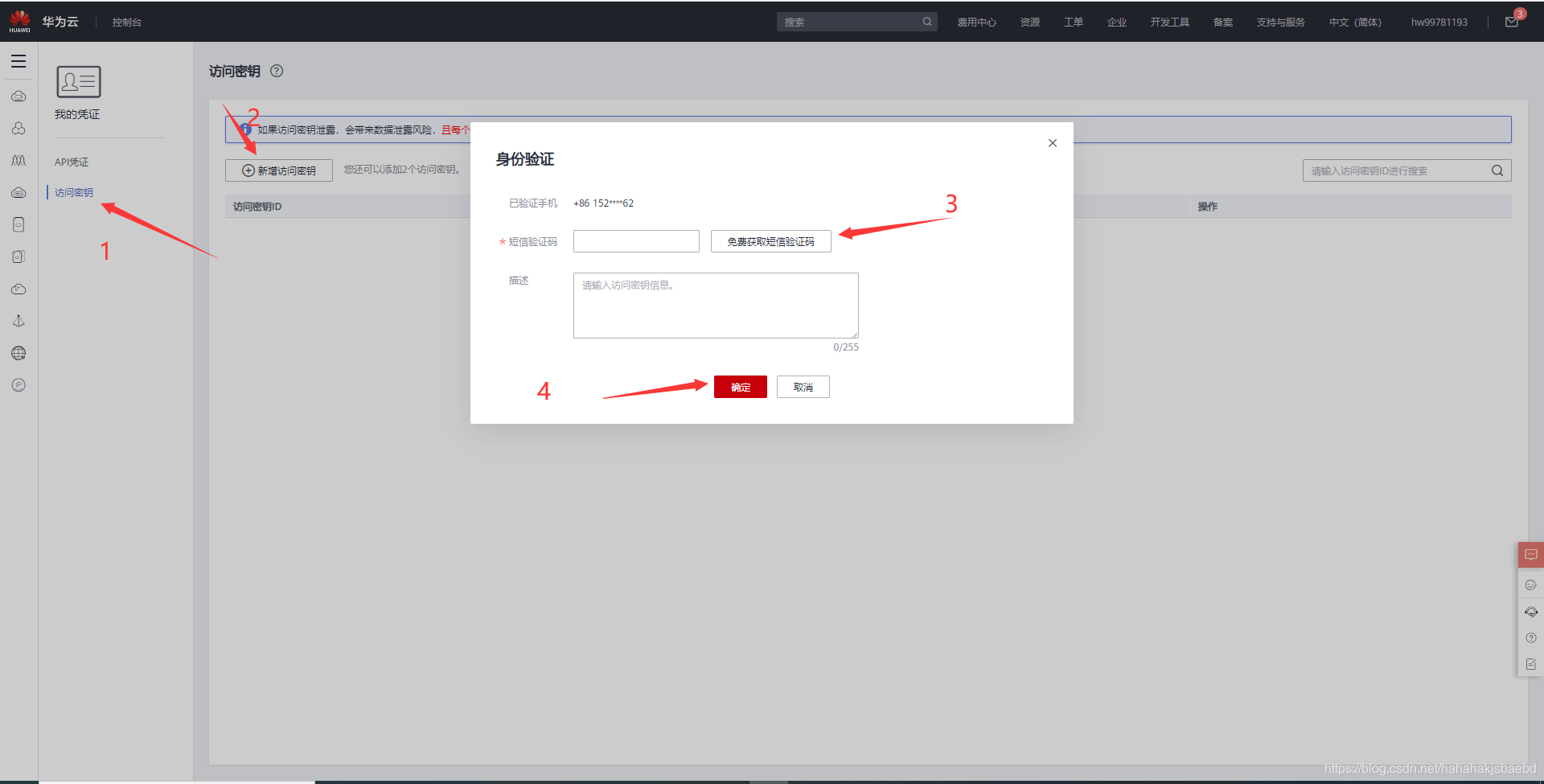Open the single cloud phone sidebar icon
The image size is (1544, 784).
point(18,225)
